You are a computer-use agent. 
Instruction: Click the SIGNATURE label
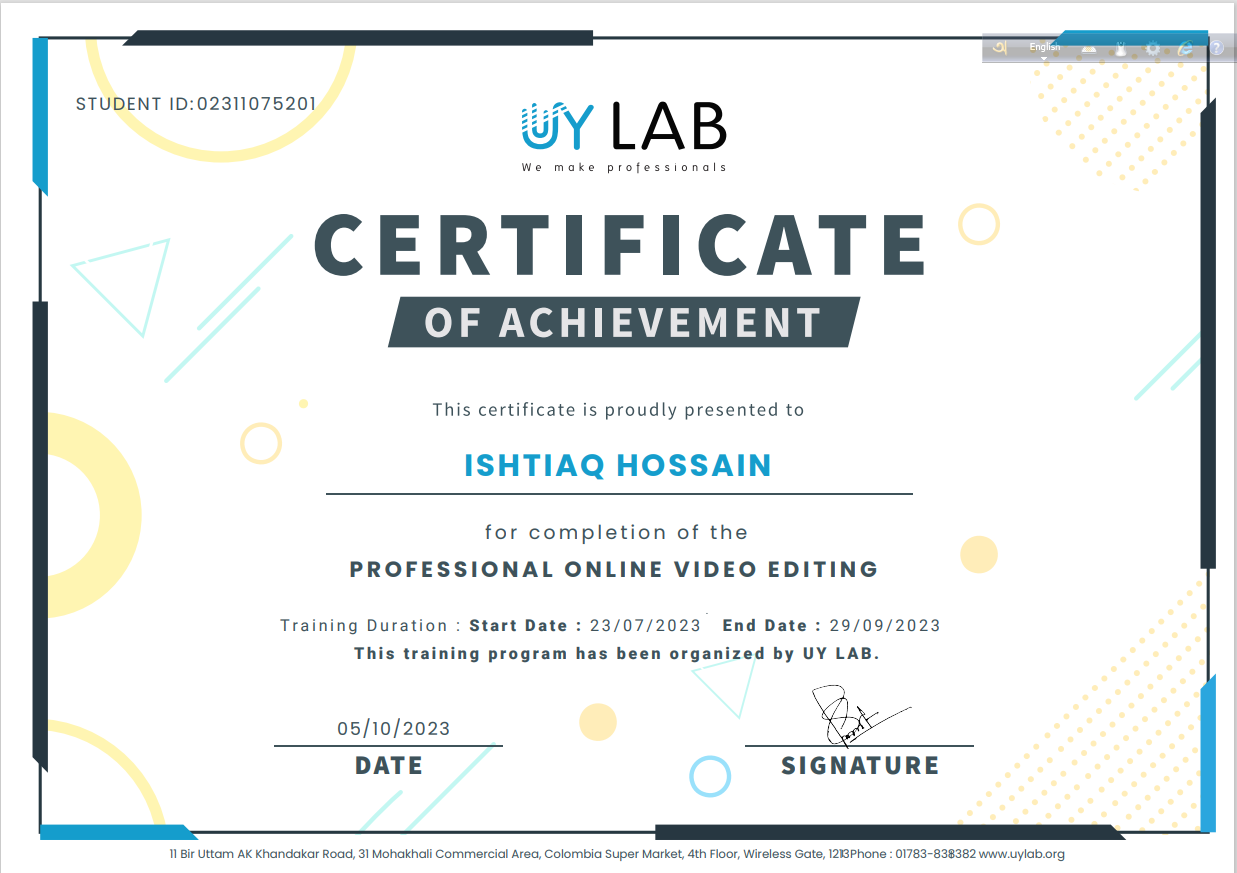(860, 766)
